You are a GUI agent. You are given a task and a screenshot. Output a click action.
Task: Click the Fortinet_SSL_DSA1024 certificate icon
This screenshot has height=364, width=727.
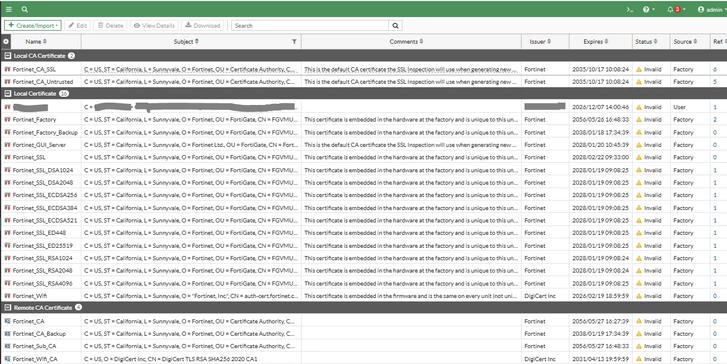click(7, 170)
